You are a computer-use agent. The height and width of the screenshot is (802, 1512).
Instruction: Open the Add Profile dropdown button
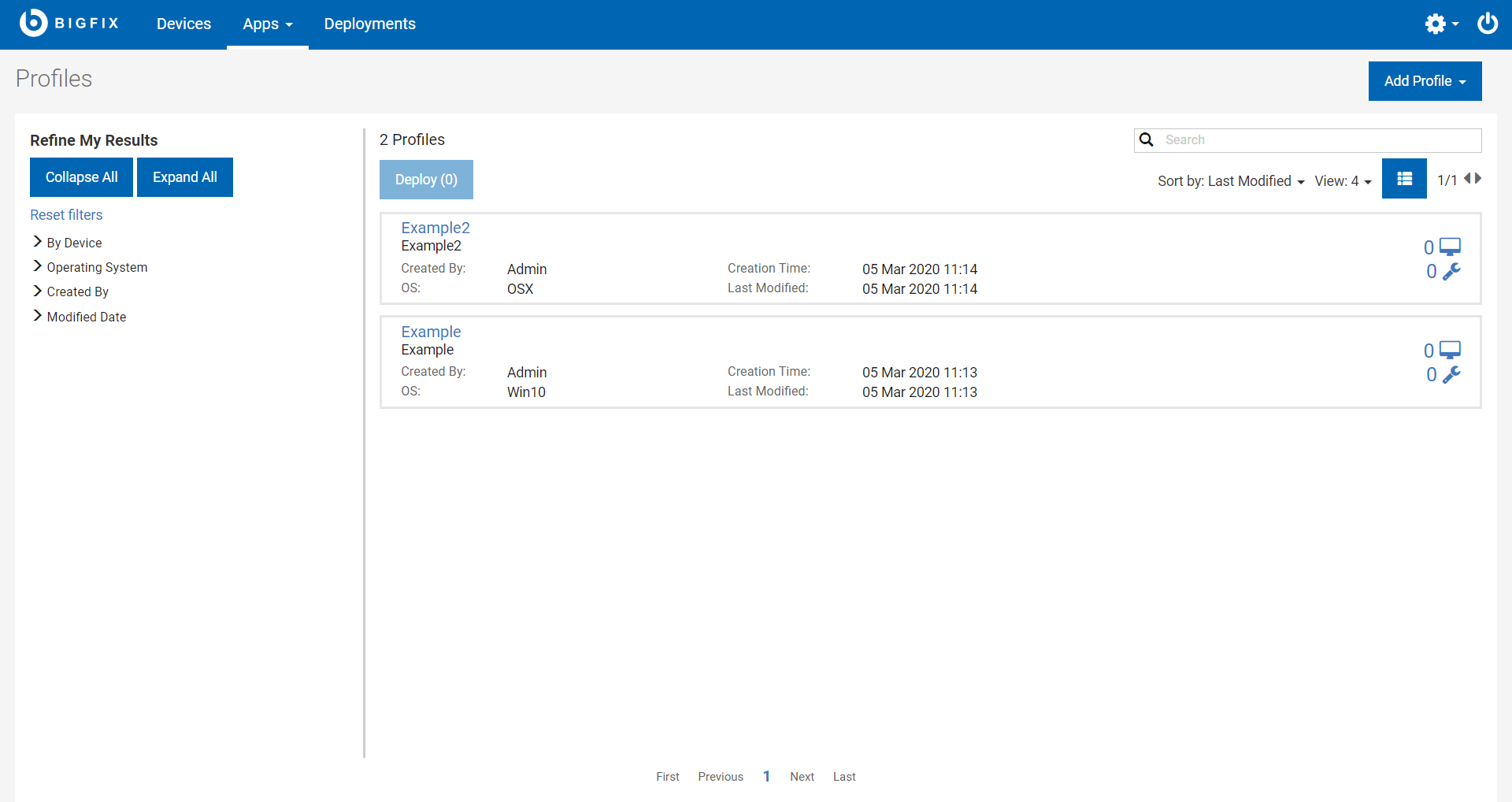pos(1424,81)
